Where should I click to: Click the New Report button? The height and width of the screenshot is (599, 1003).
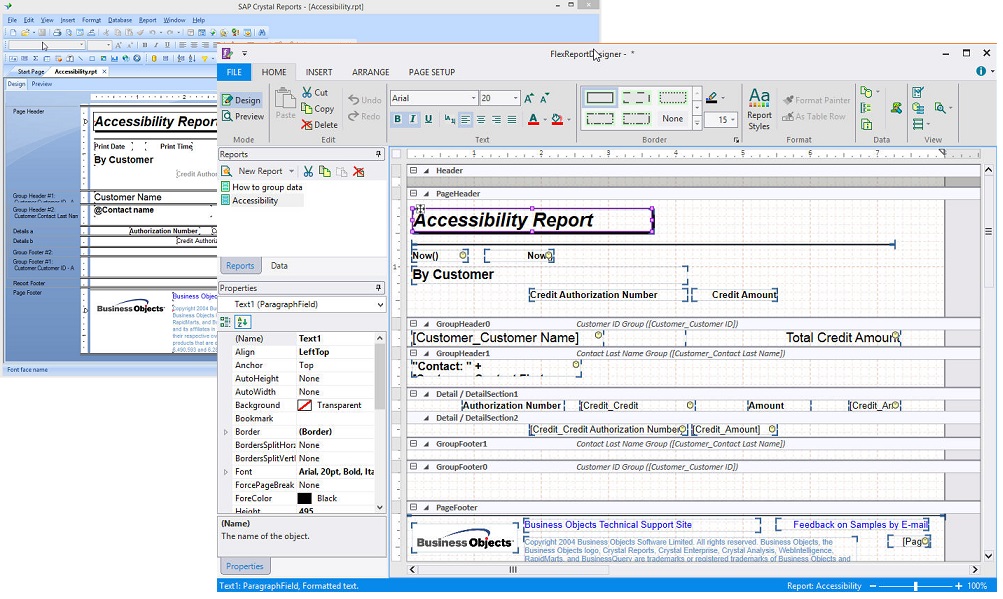253,172
